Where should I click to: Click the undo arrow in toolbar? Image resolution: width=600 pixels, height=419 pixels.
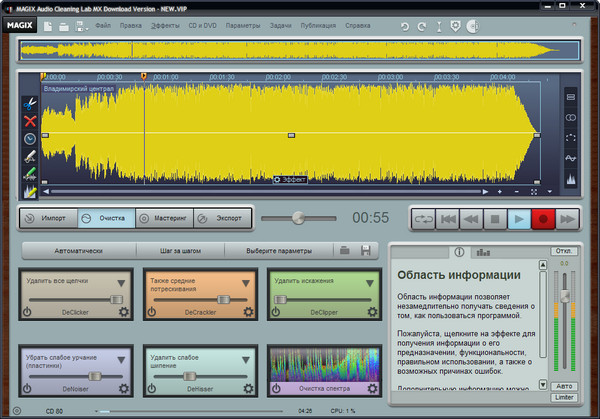(x=406, y=24)
